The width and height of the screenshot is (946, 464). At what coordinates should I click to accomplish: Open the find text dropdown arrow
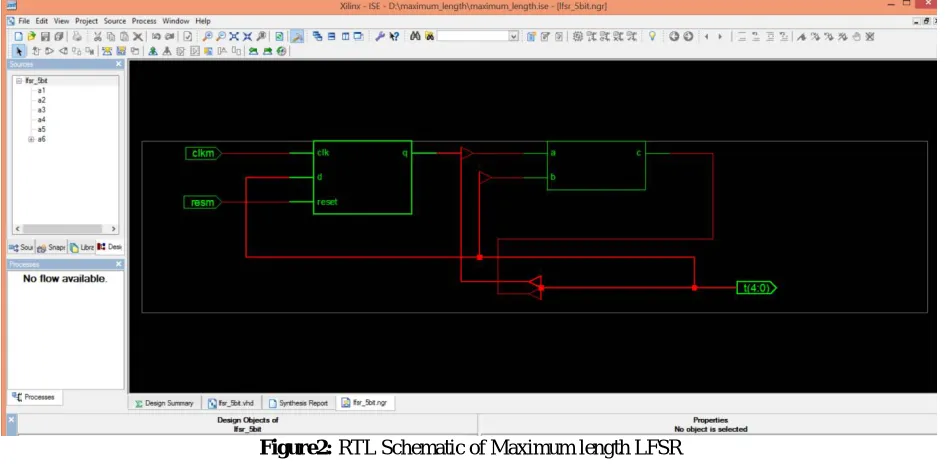513,36
